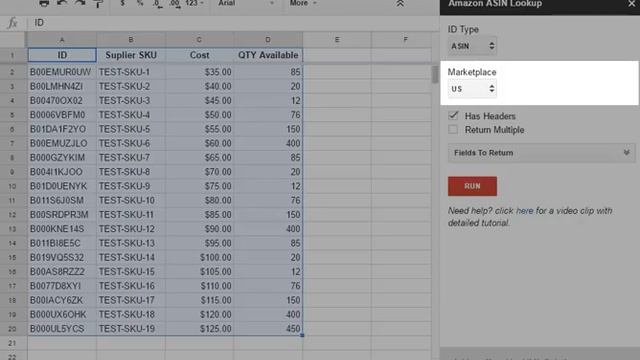Select cost cell $35.00
Viewport: 640px width, 360px height.
pyautogui.click(x=199, y=72)
